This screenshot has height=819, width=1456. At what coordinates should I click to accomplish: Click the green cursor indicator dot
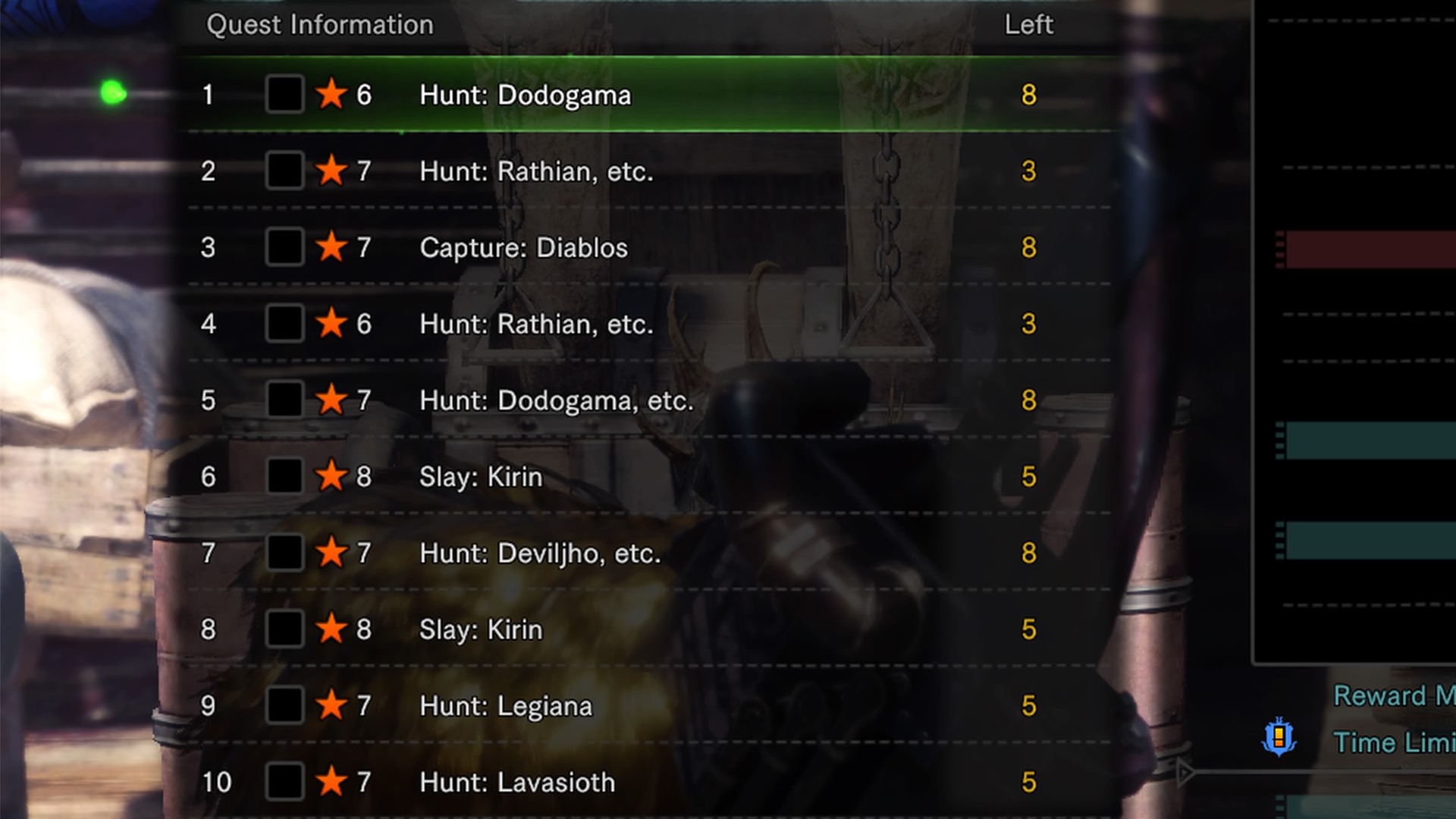point(114,93)
